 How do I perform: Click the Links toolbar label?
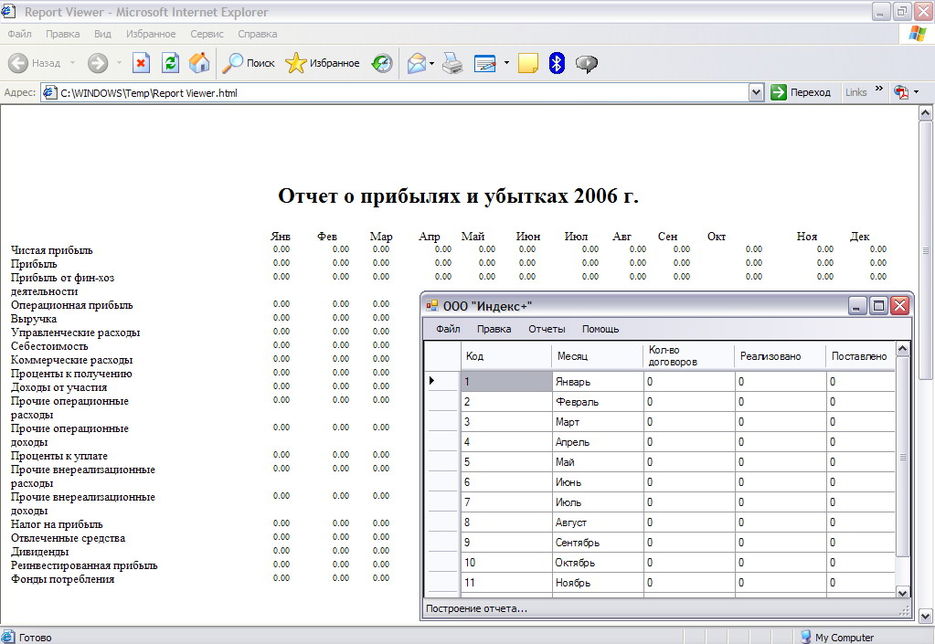856,92
